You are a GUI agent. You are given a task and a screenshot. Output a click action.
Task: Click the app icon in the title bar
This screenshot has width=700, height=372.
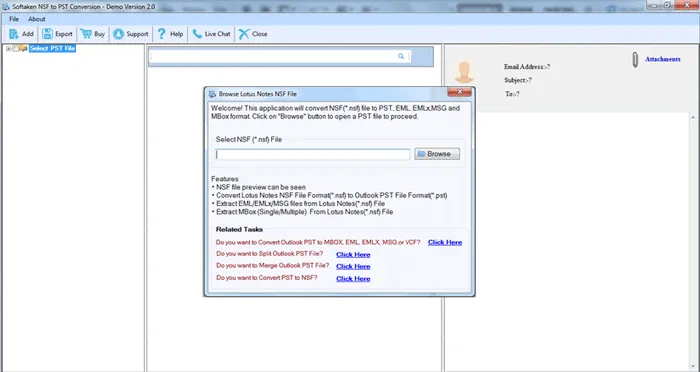(x=6, y=7)
